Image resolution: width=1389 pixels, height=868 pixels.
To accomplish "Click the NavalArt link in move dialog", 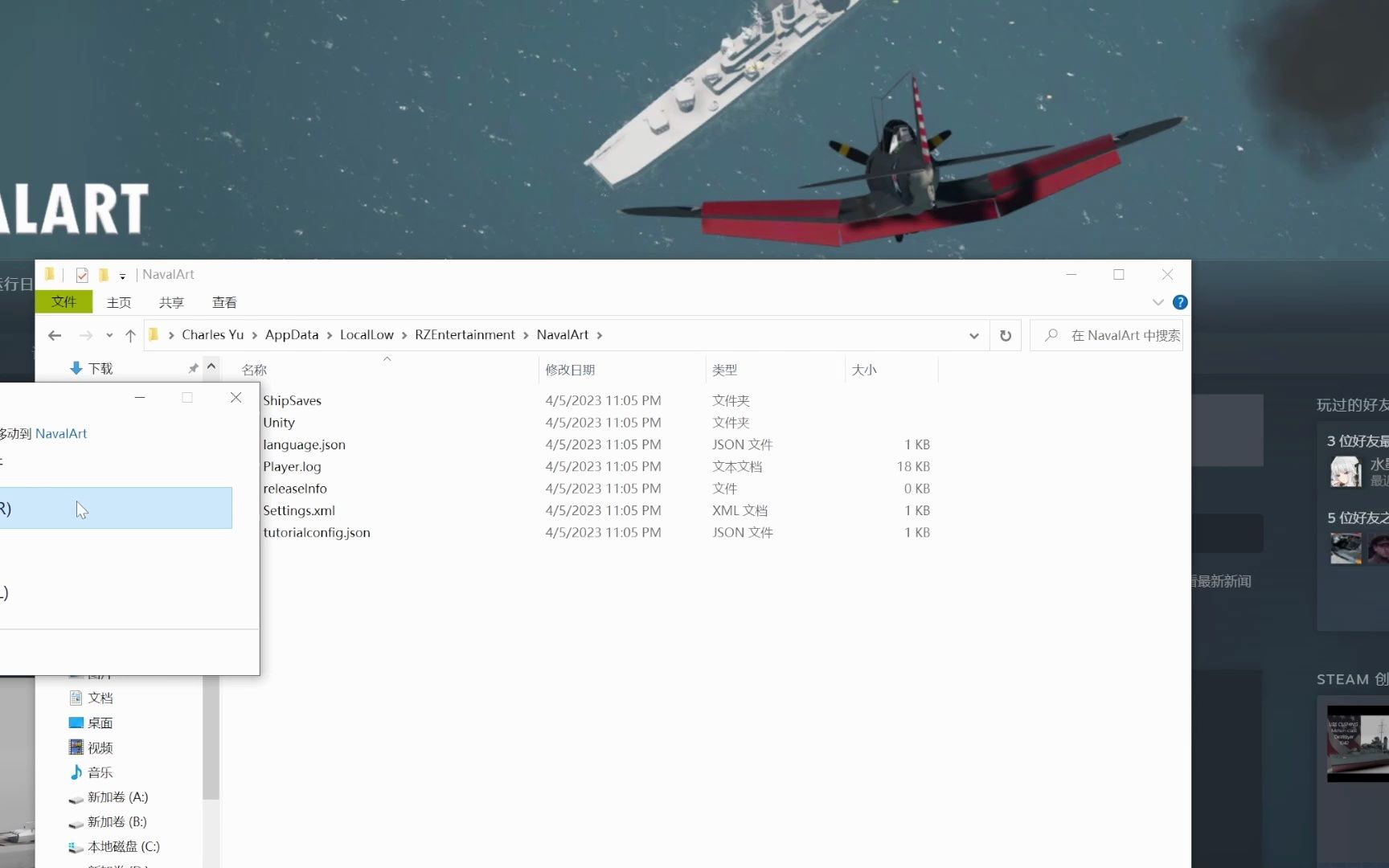I will point(61,433).
